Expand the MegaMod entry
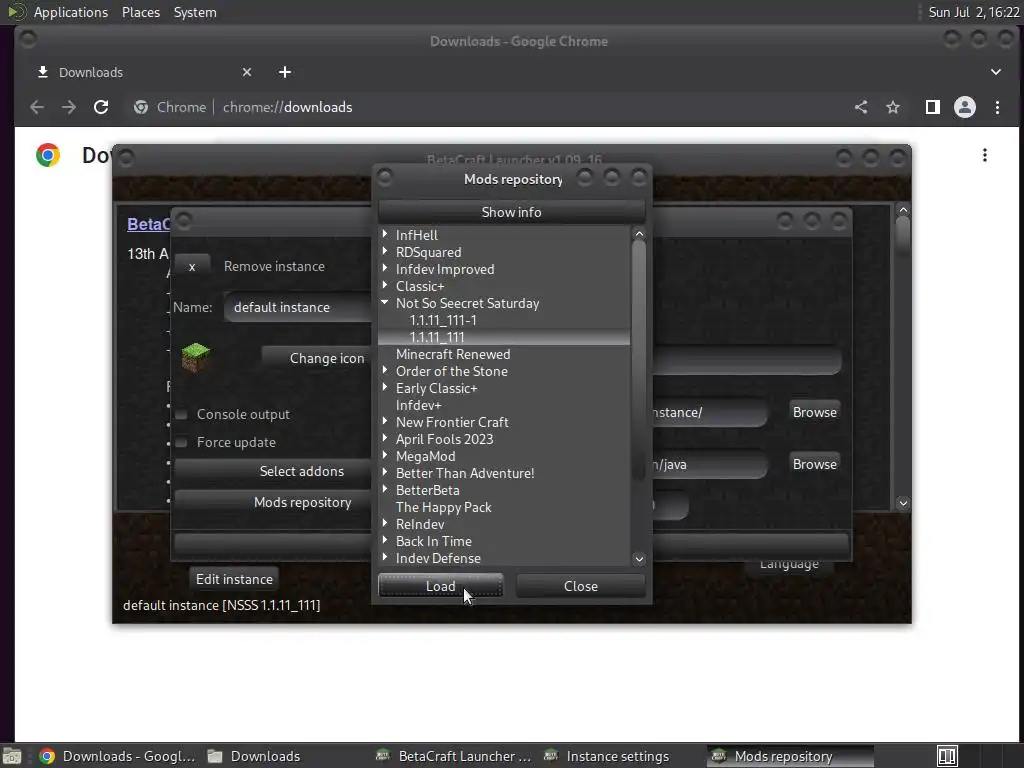This screenshot has height=768, width=1024. (x=385, y=455)
